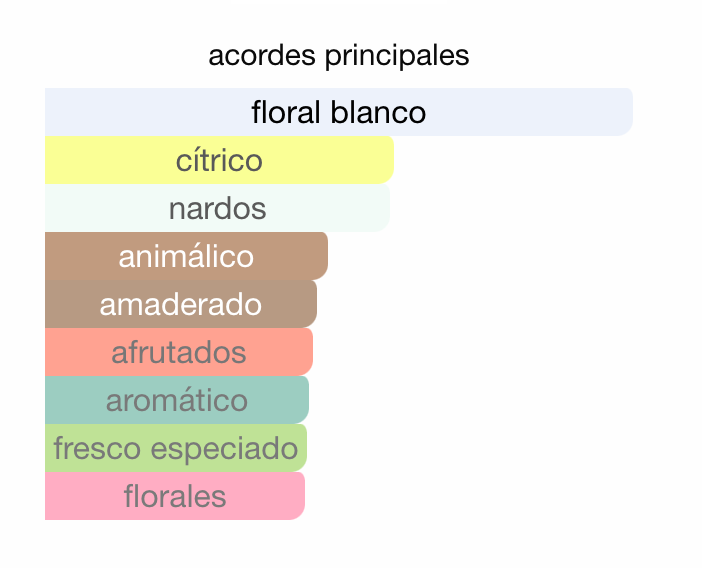Click the 'nardos' text label
The width and height of the screenshot is (702, 568).
click(x=217, y=208)
